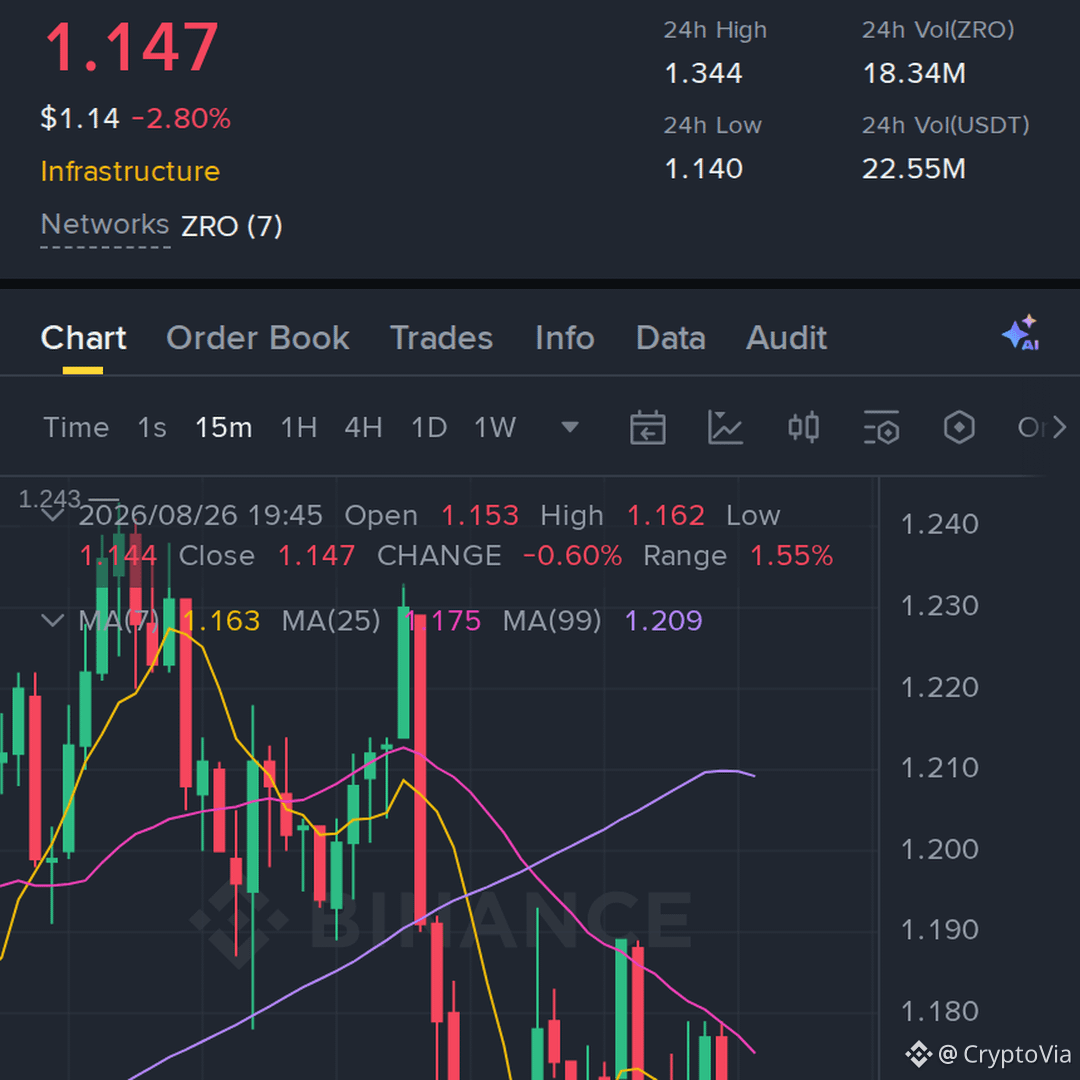Screen dimensions: 1080x1080
Task: Click the $1.14 USD price
Action: point(80,118)
